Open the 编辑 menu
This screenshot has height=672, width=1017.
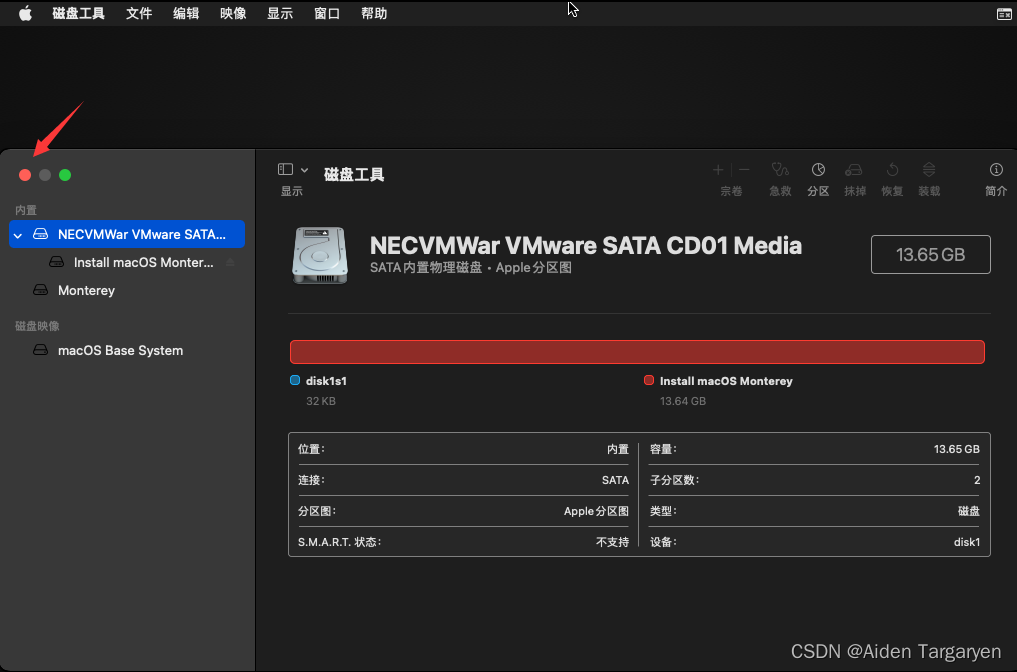186,14
